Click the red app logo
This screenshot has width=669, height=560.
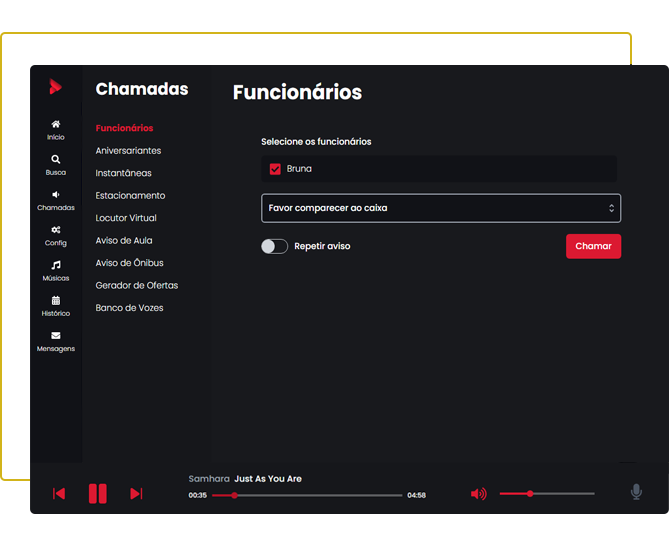coord(56,87)
